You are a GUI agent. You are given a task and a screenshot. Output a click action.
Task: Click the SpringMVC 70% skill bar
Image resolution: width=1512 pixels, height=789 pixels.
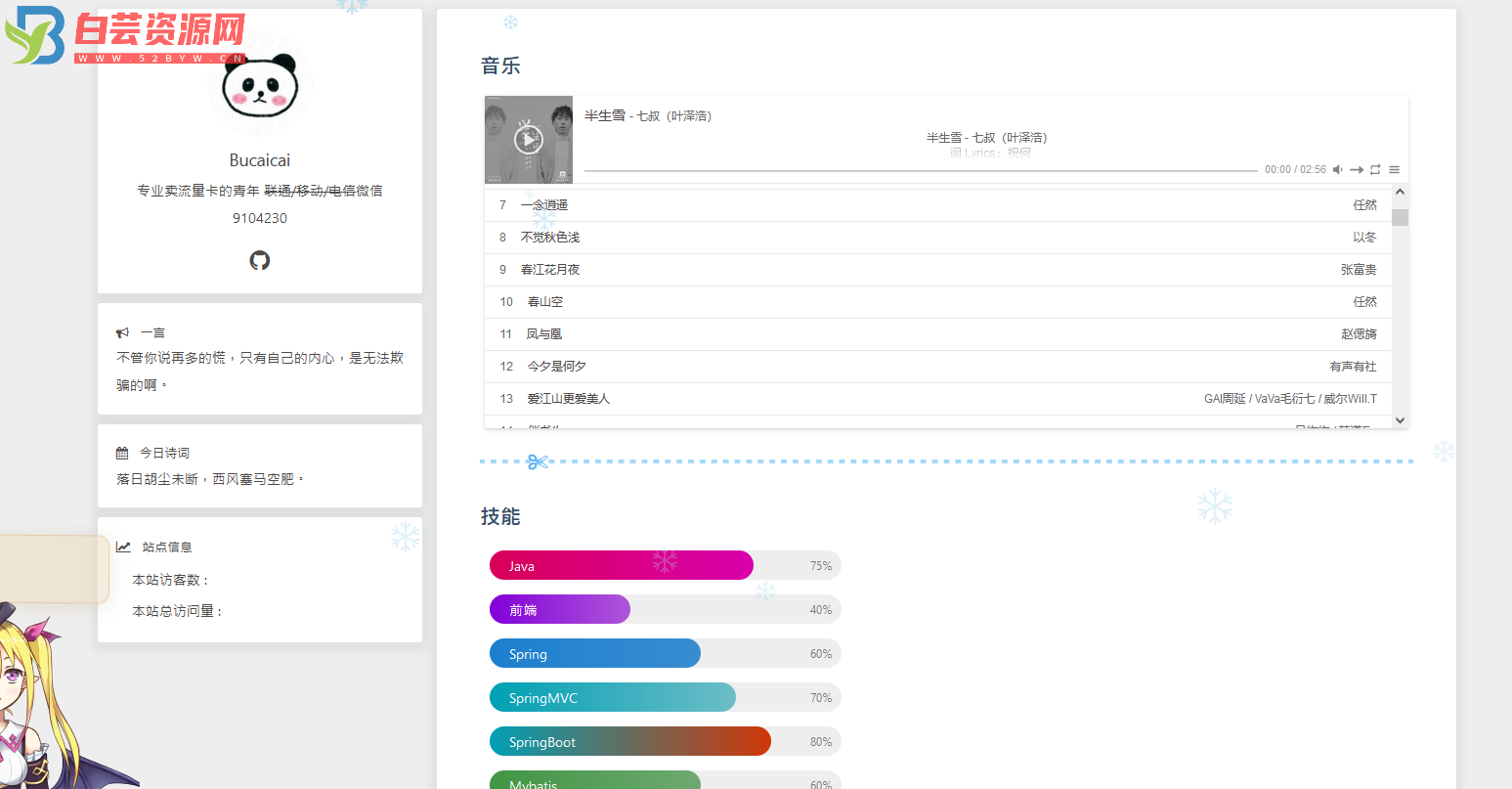click(x=665, y=697)
